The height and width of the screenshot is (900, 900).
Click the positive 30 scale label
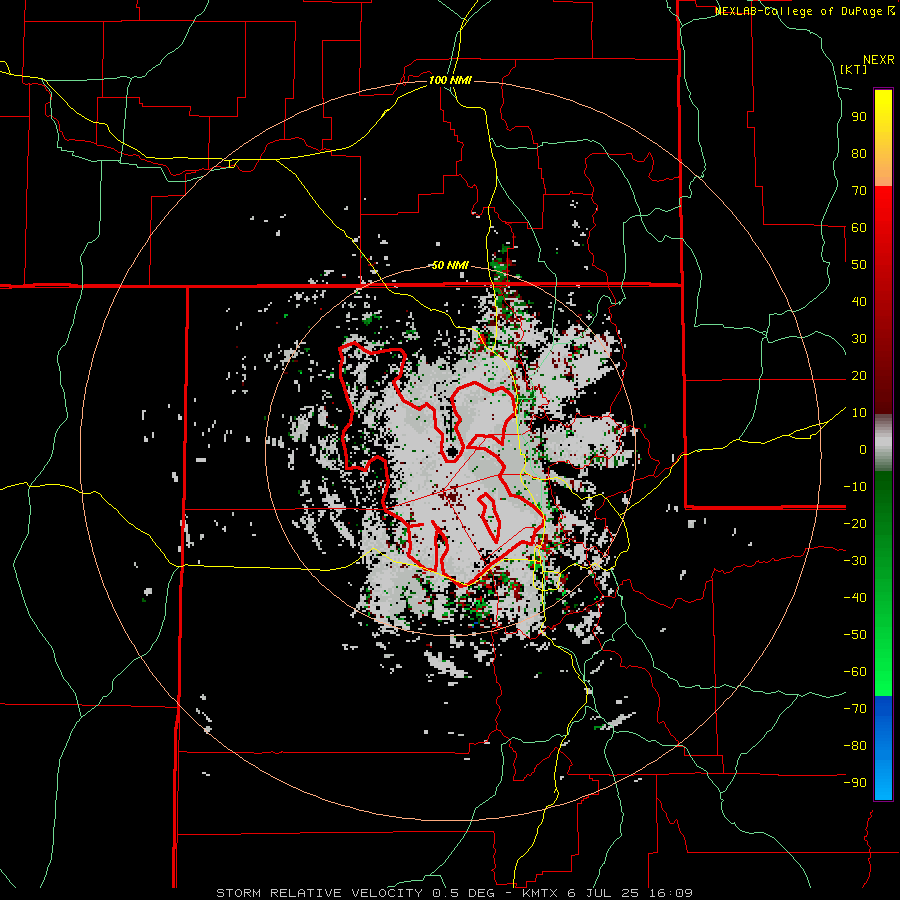tap(859, 339)
